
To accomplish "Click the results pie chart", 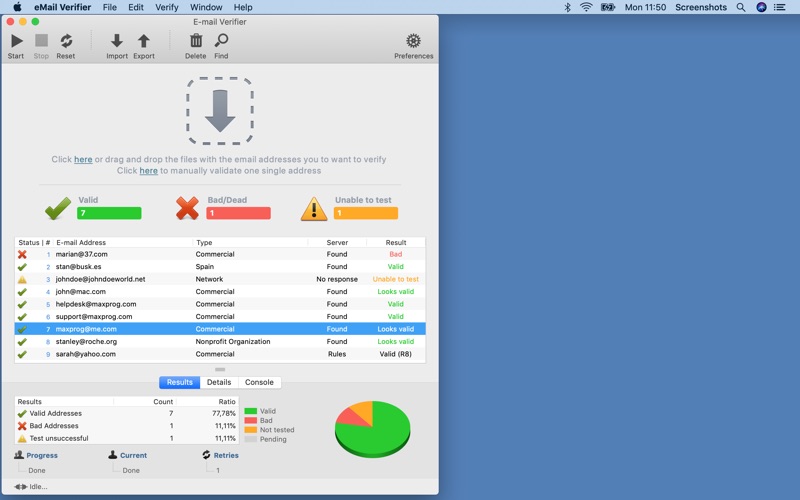I will [x=372, y=429].
